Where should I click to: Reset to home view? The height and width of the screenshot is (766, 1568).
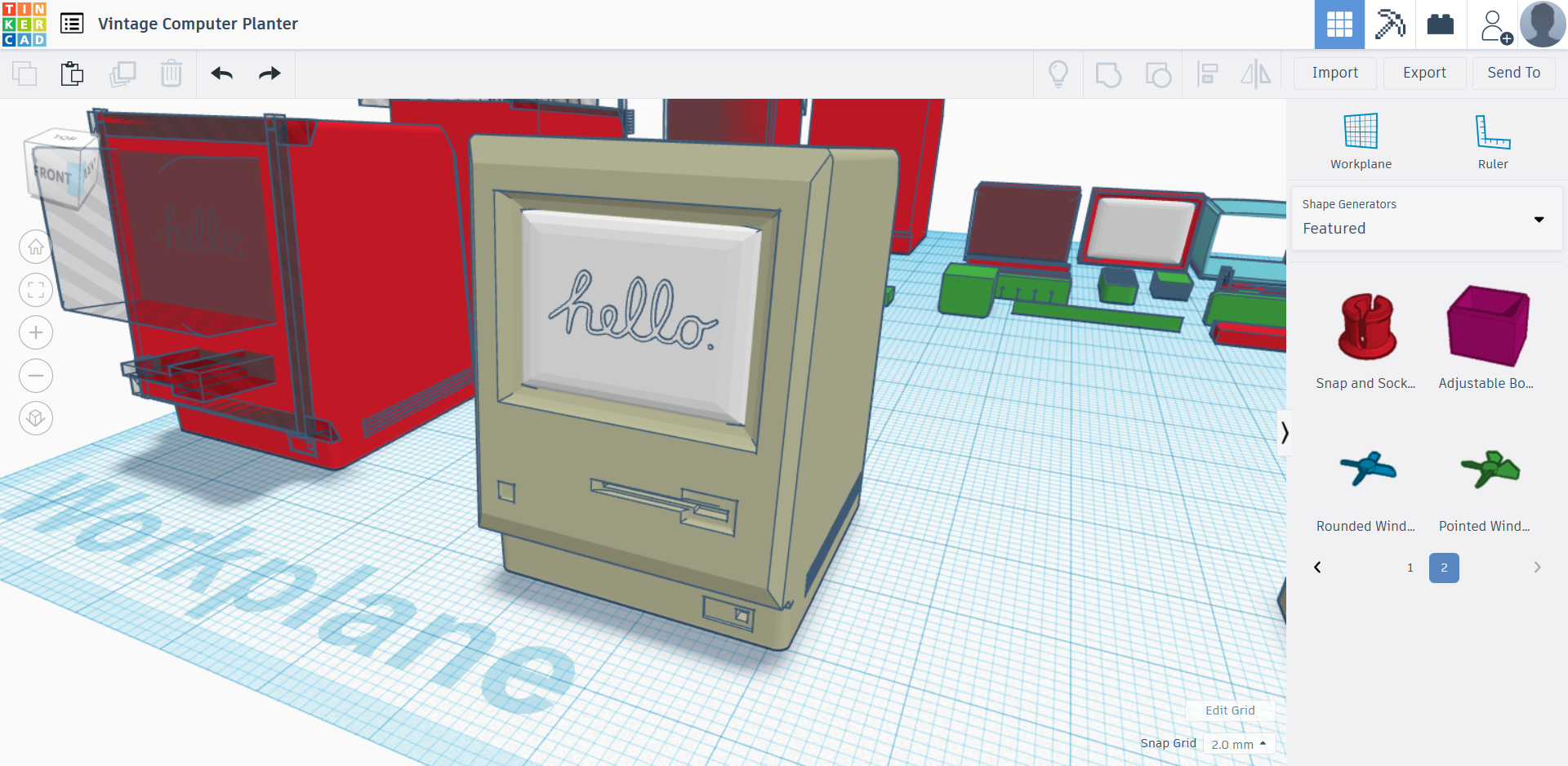[x=36, y=247]
